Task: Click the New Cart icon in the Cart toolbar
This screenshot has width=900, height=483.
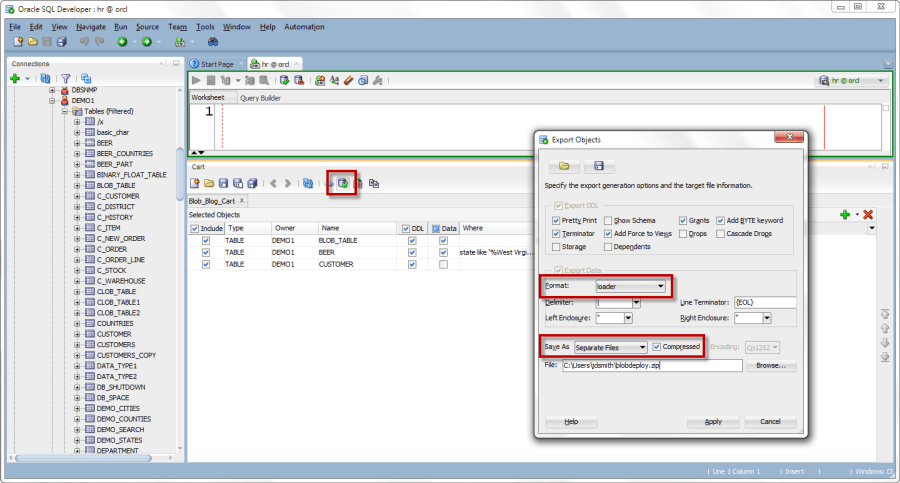Action: [x=195, y=183]
